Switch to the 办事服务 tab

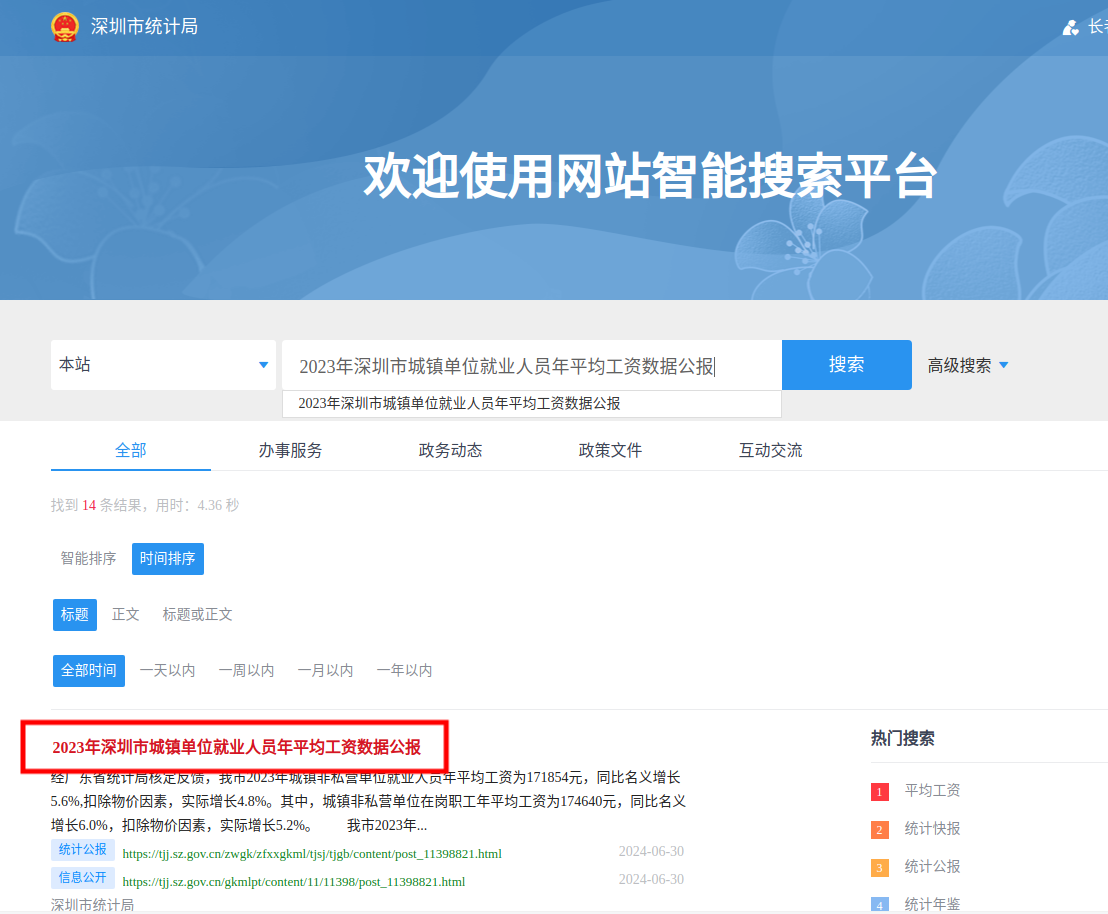coord(290,450)
